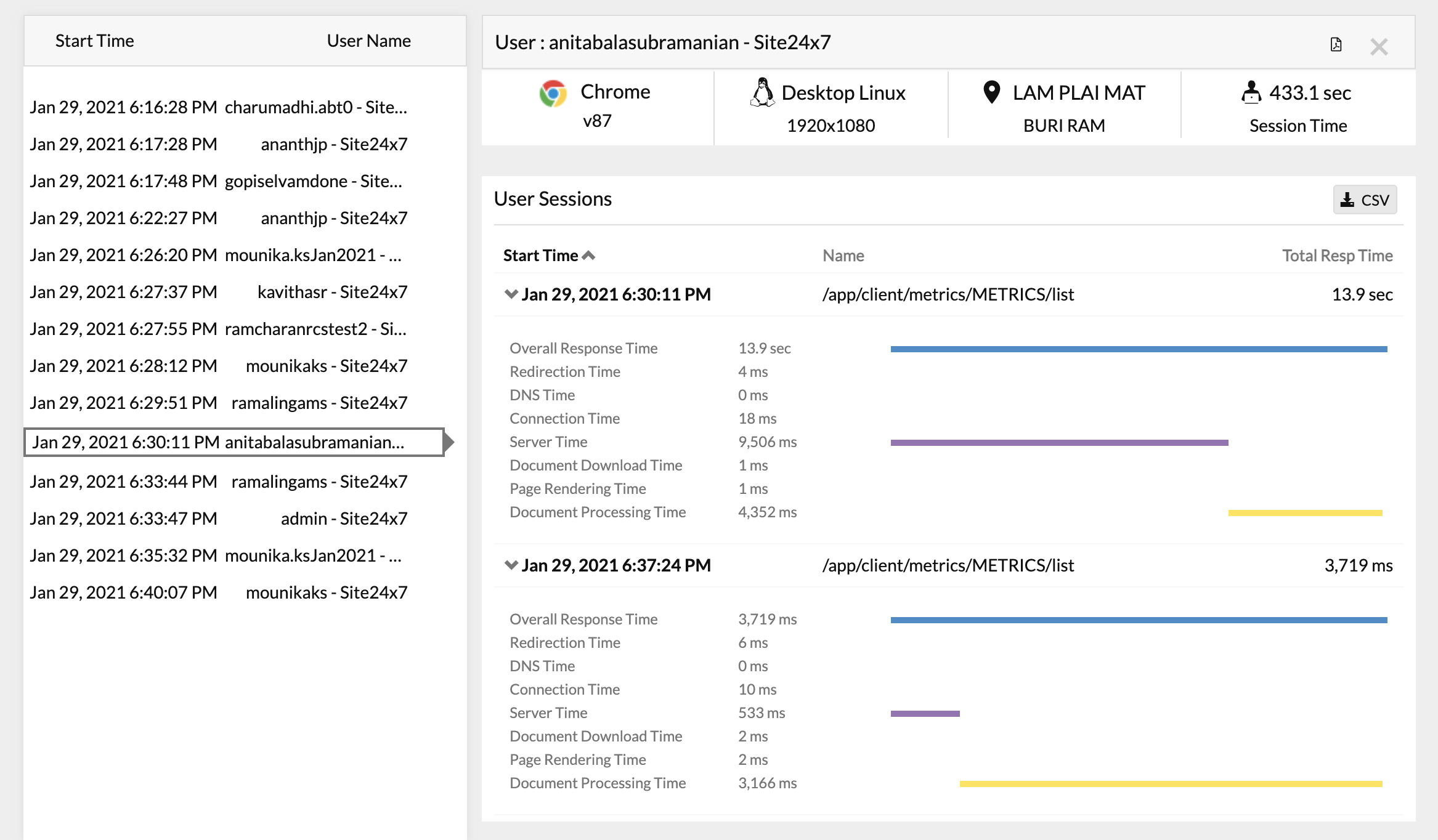Screen dimensions: 1438x840
Task: Click the purple Server Time bar 9,506 ms
Action: [x=1059, y=443]
